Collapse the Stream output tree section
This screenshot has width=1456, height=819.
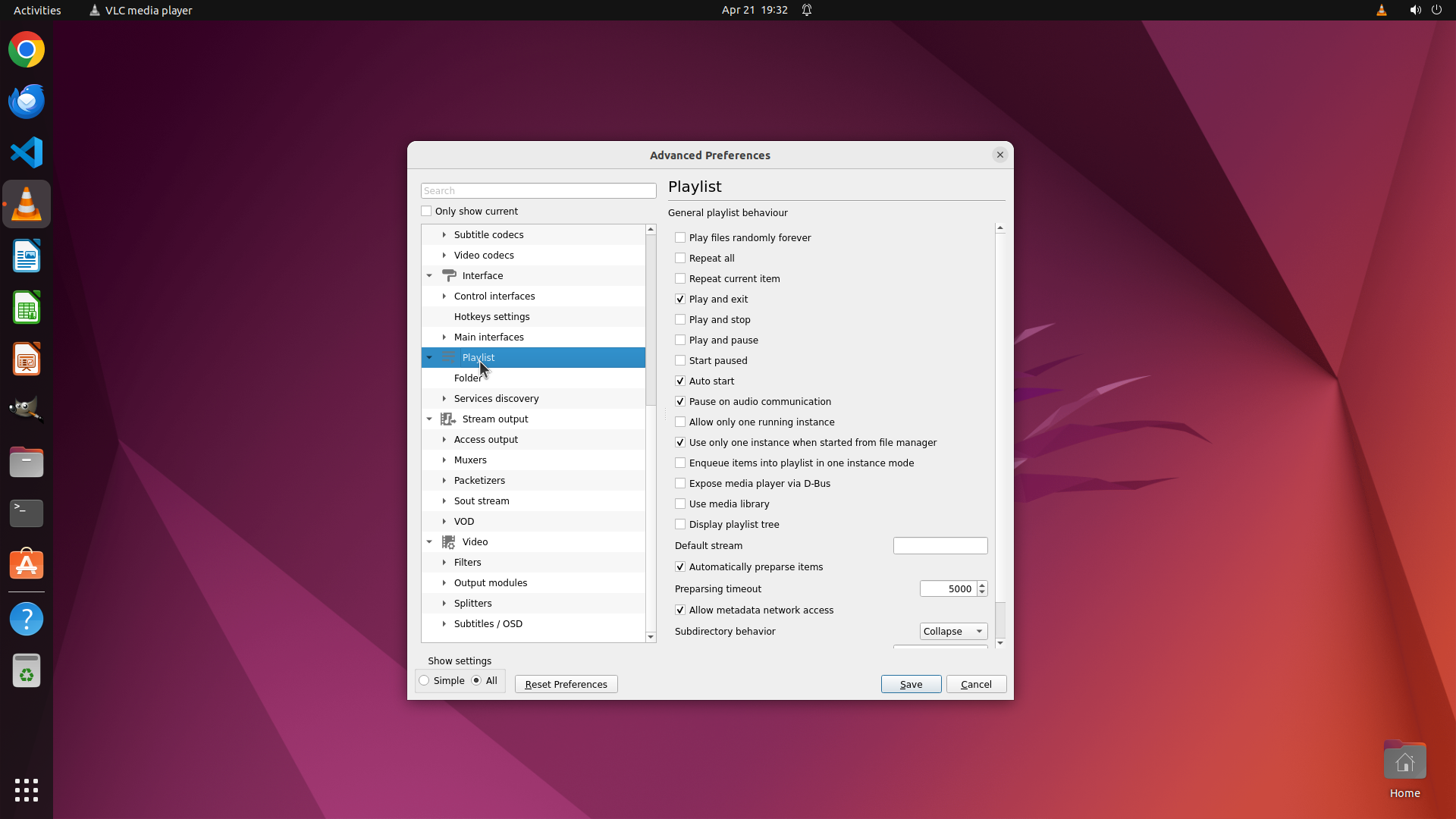coord(429,419)
